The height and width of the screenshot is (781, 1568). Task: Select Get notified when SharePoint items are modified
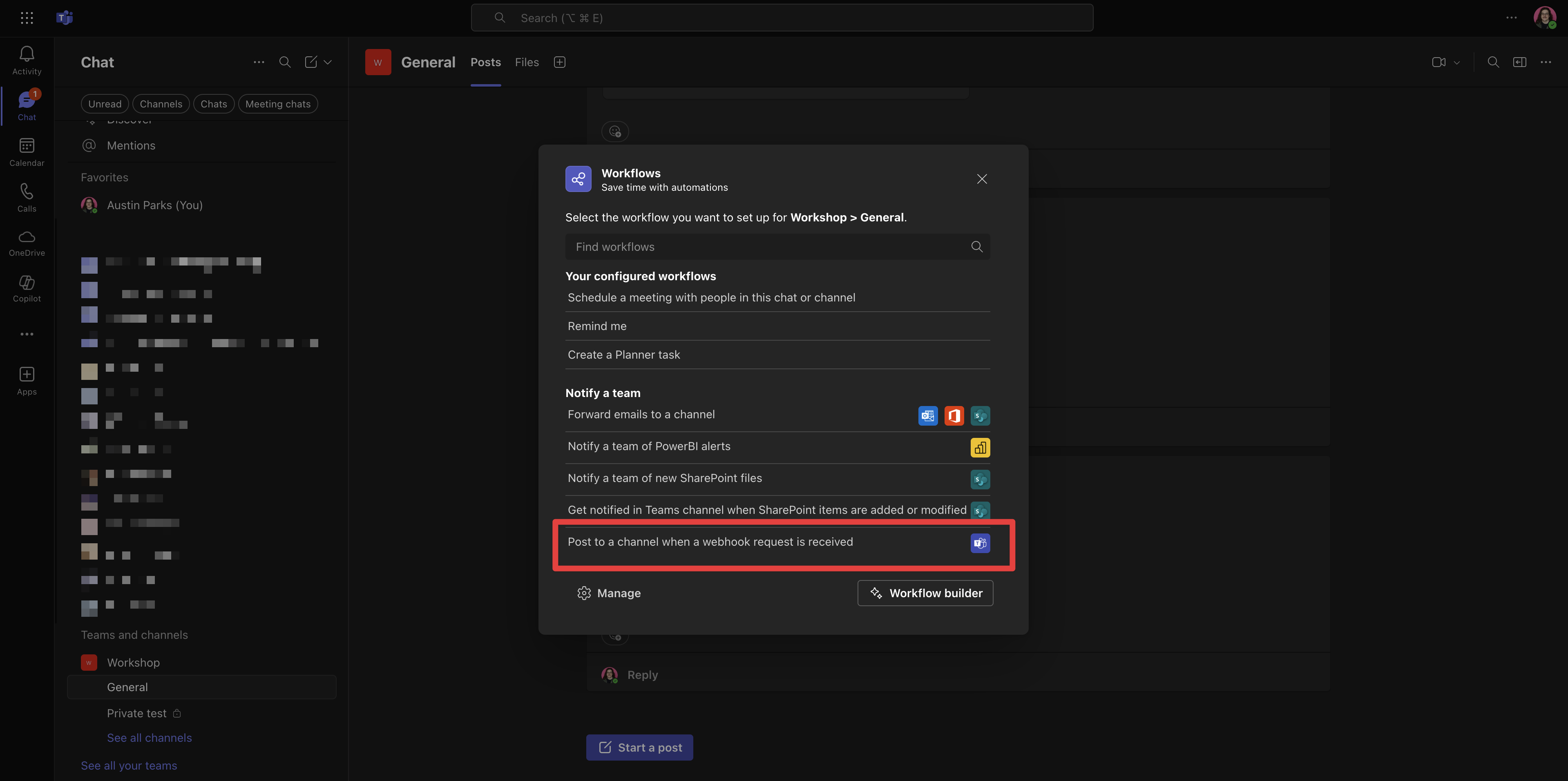pos(777,511)
